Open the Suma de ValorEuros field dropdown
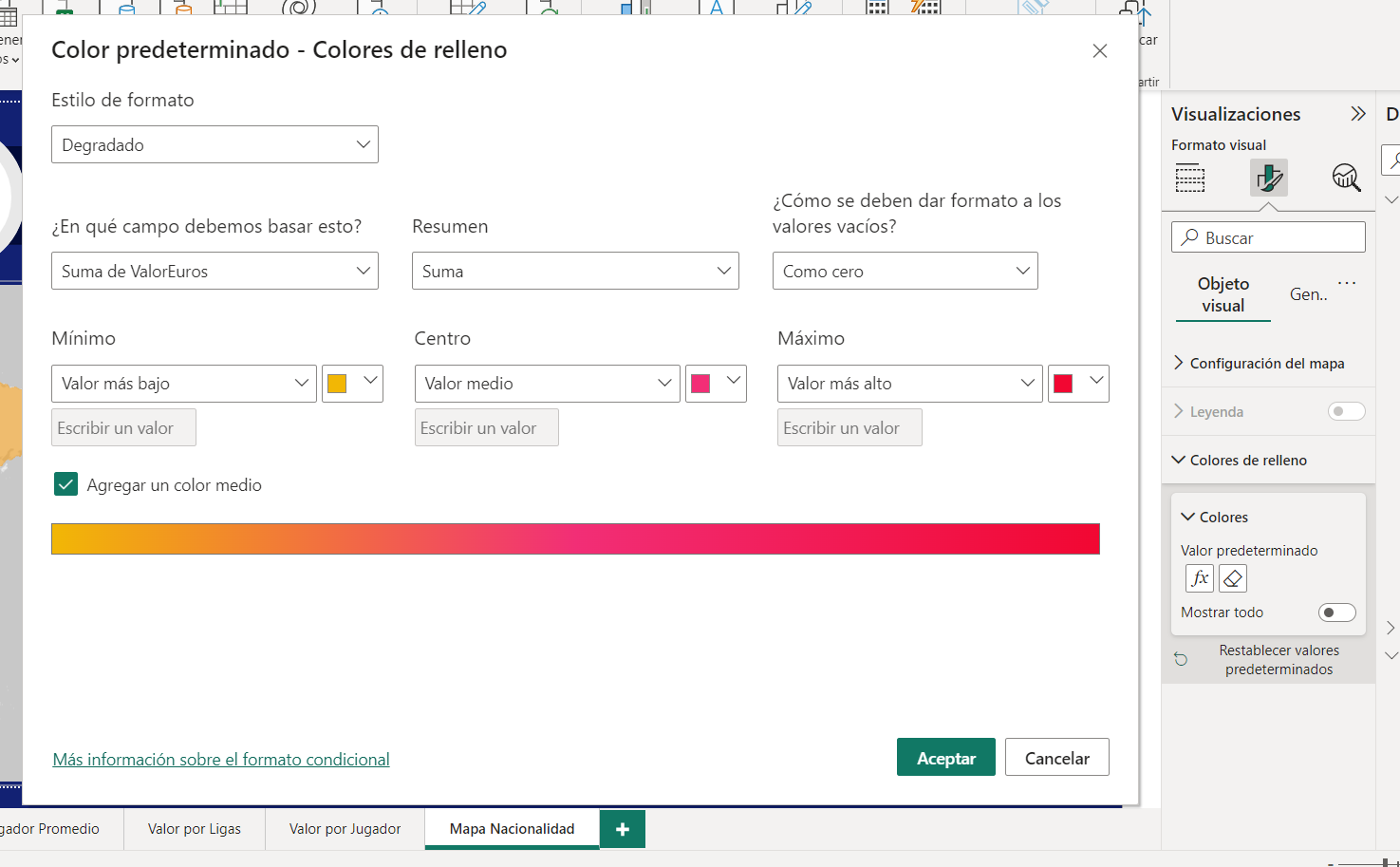 pyautogui.click(x=215, y=271)
